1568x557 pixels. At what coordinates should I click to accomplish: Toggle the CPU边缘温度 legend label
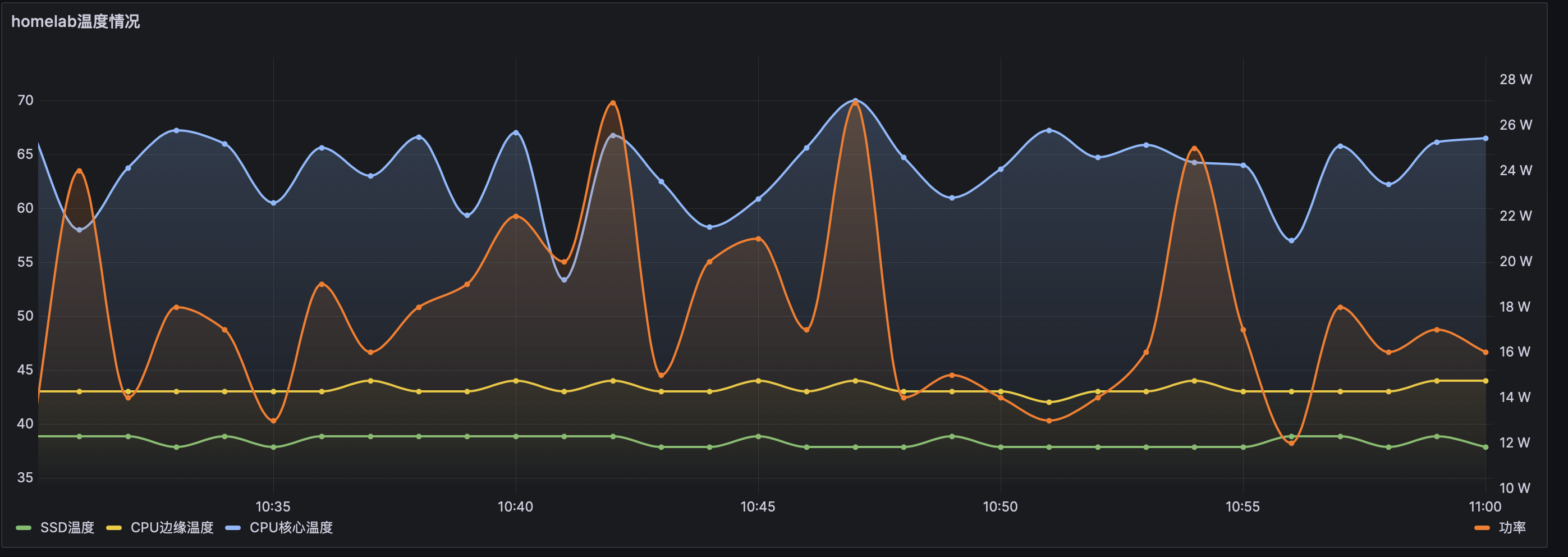pos(172,527)
